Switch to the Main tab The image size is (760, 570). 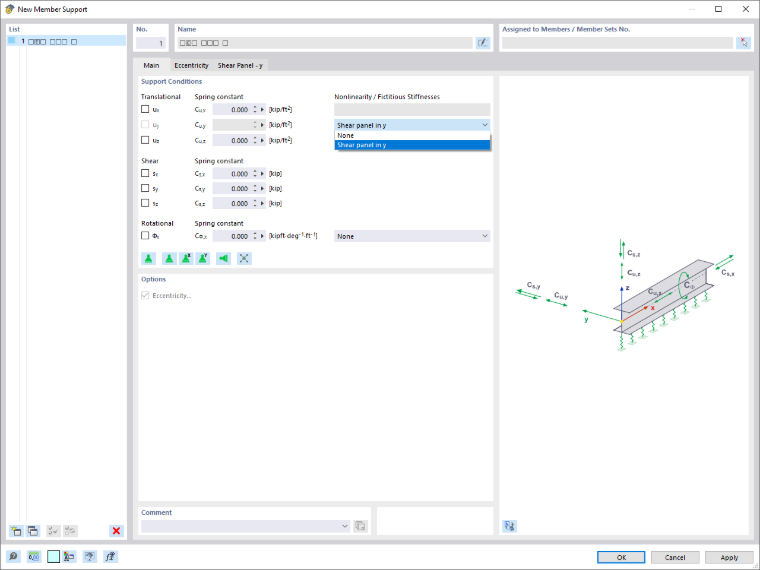tap(151, 65)
